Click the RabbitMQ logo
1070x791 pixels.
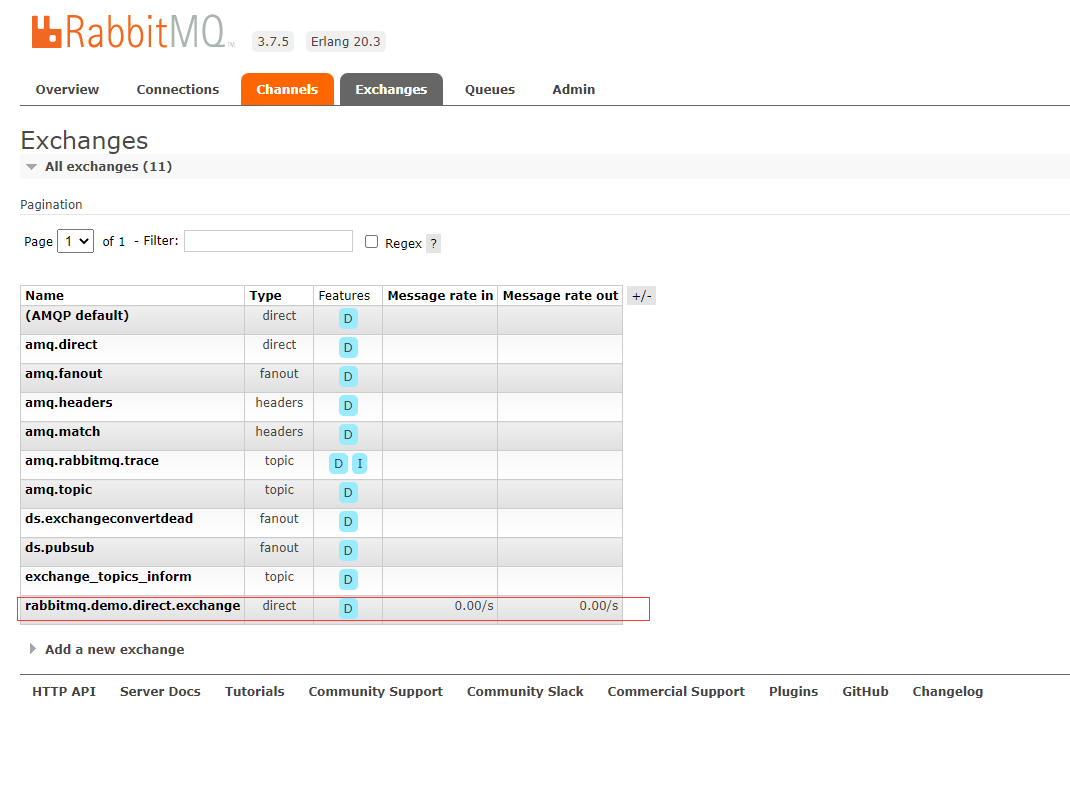133,32
